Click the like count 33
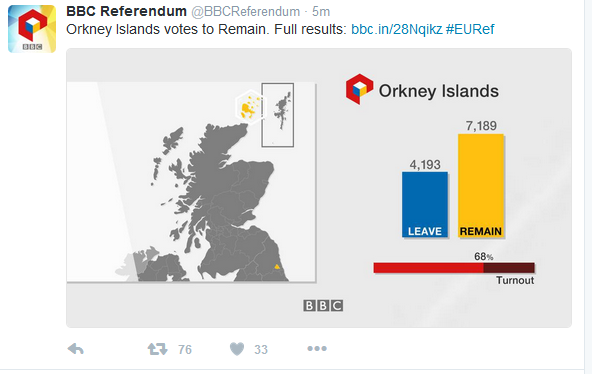 point(261,349)
